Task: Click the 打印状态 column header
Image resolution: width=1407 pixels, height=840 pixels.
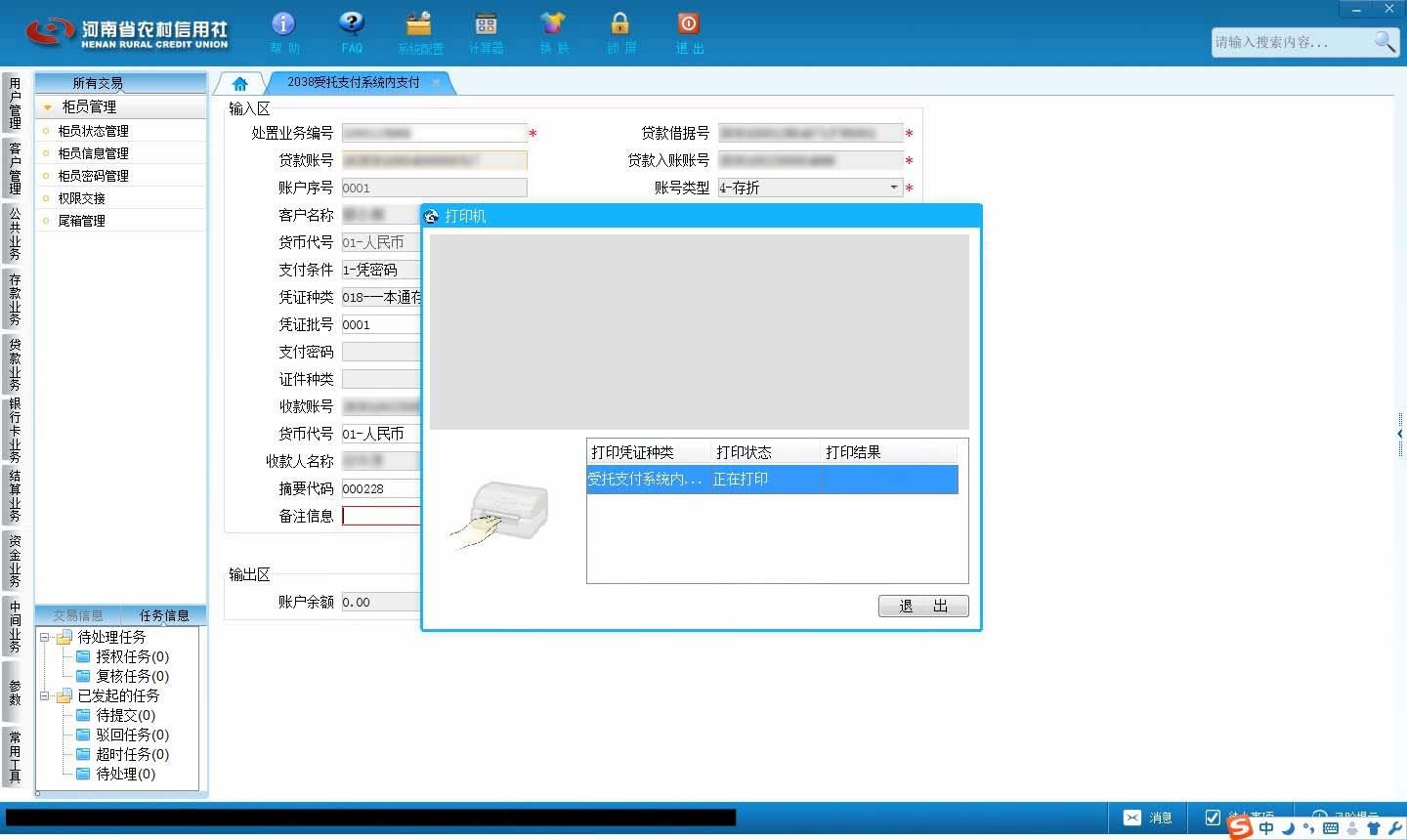Action: (765, 452)
